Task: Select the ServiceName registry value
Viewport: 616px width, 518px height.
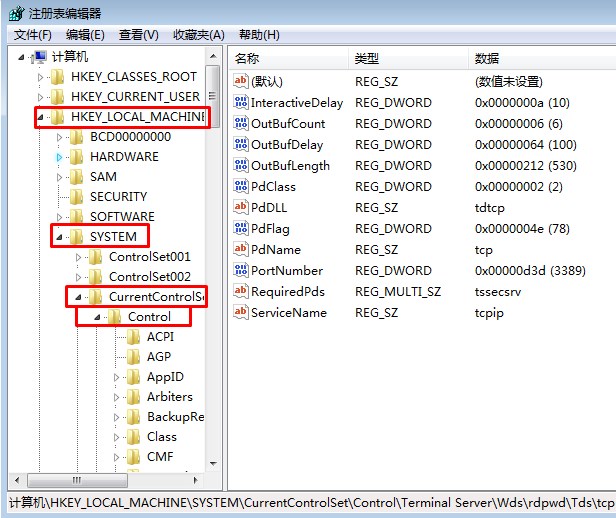Action: click(x=288, y=312)
